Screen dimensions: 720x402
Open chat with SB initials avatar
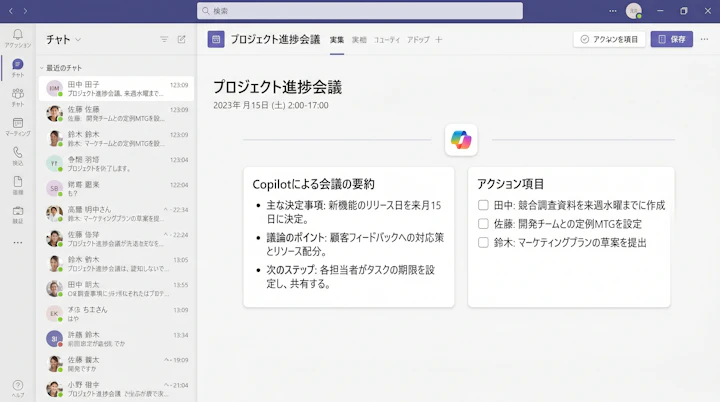(x=116, y=188)
